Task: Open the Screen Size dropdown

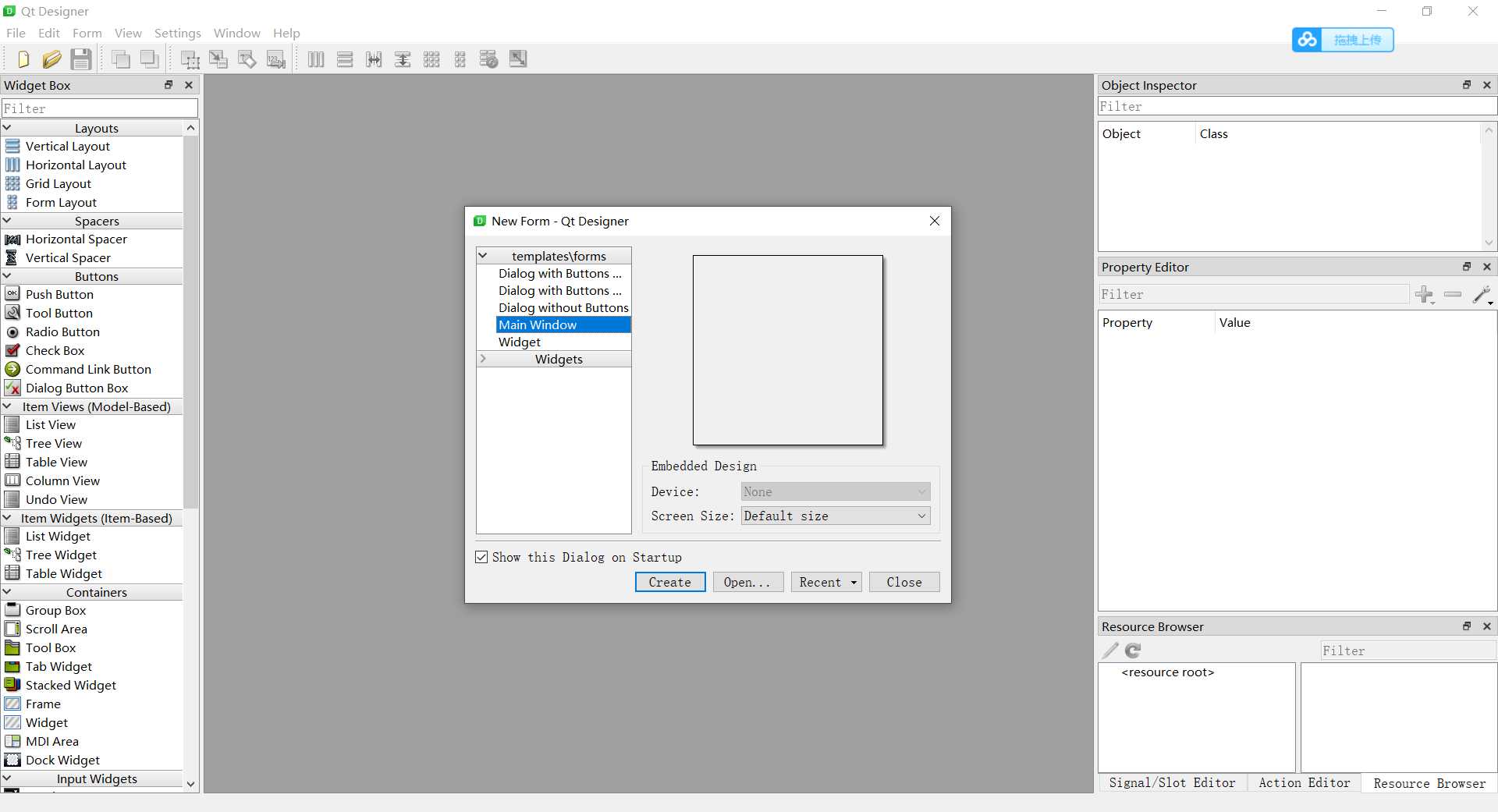Action: click(x=836, y=516)
